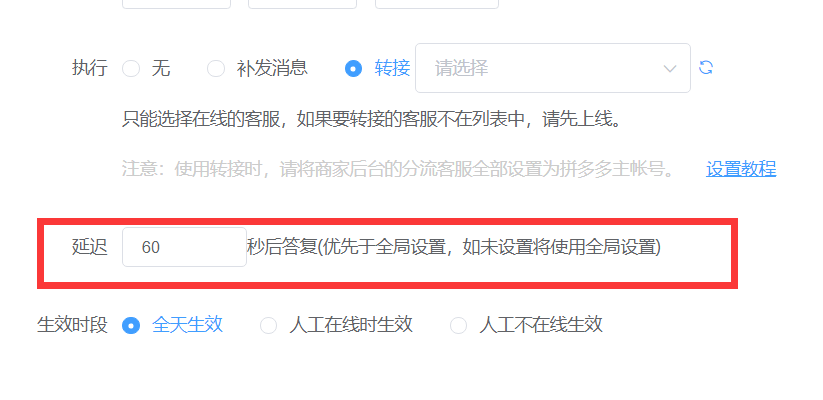
Task: Click the 无 option label text
Action: coord(161,69)
